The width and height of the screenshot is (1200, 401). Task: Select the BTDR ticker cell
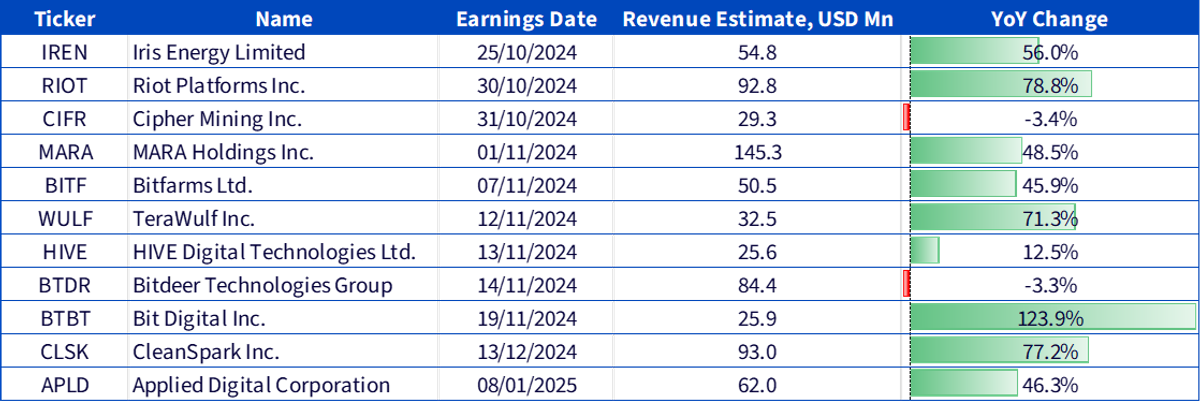63,285
